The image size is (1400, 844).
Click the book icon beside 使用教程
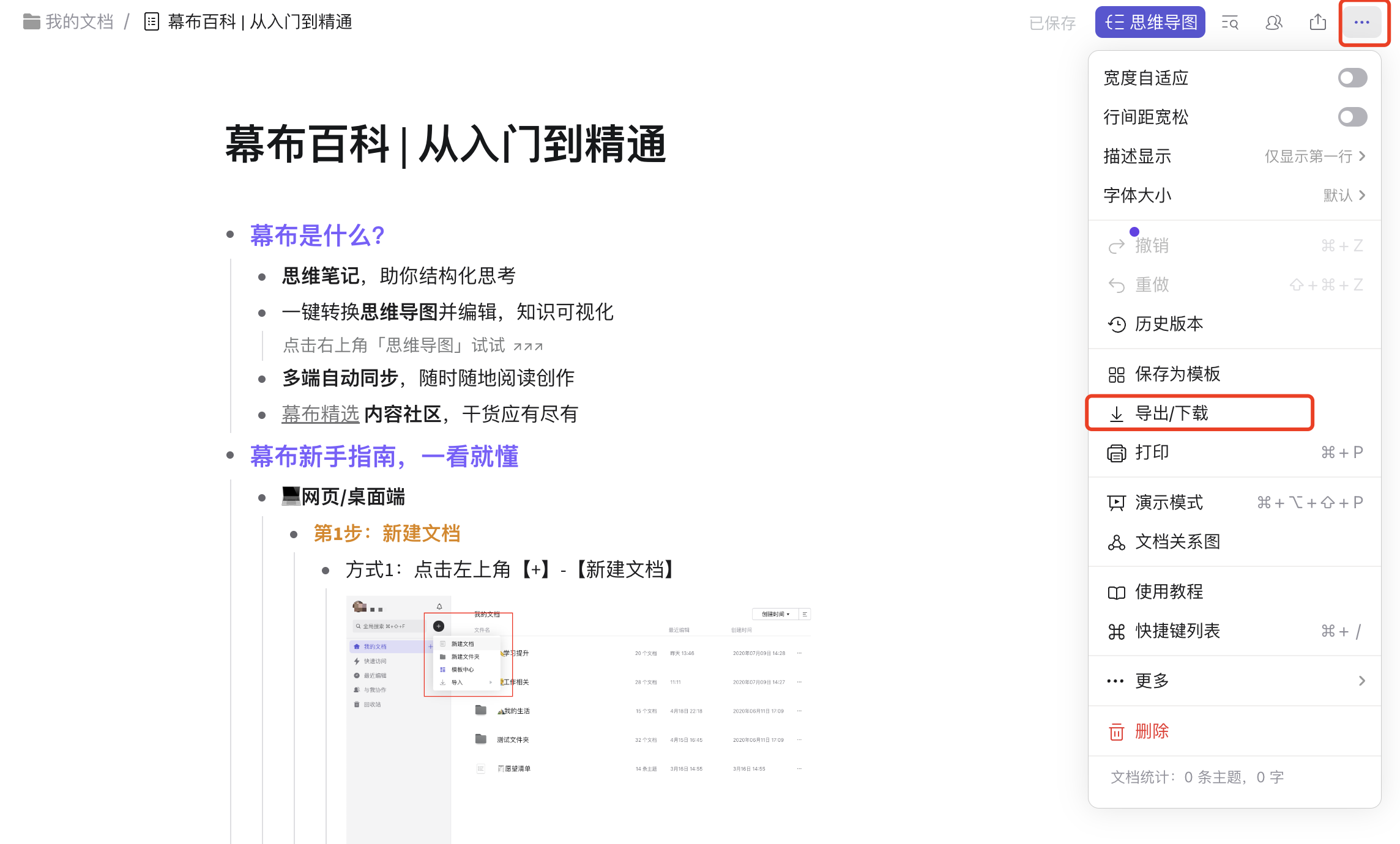pyautogui.click(x=1117, y=592)
